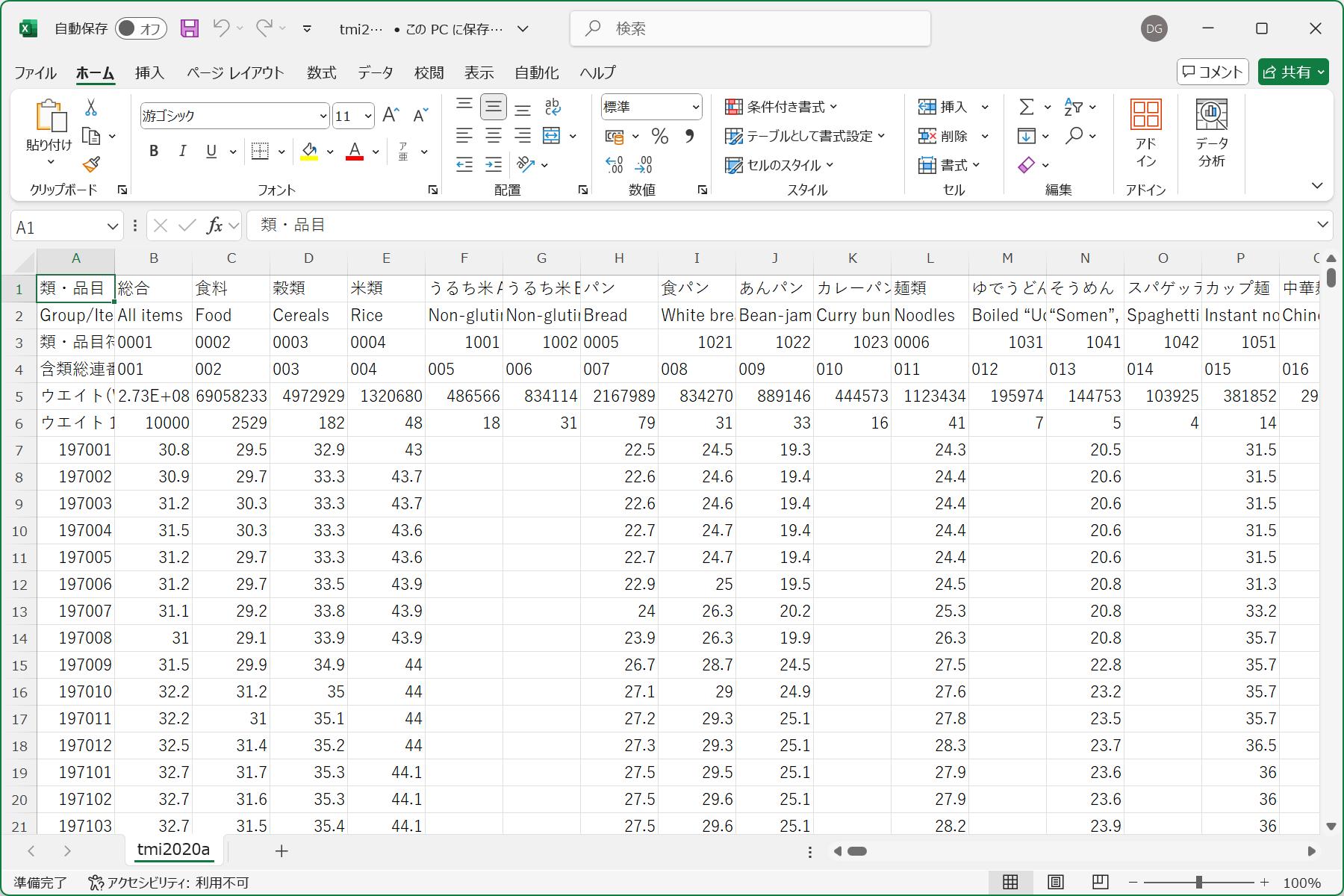Click the AutoSum sigma icon
Image resolution: width=1344 pixels, height=896 pixels.
point(1027,107)
